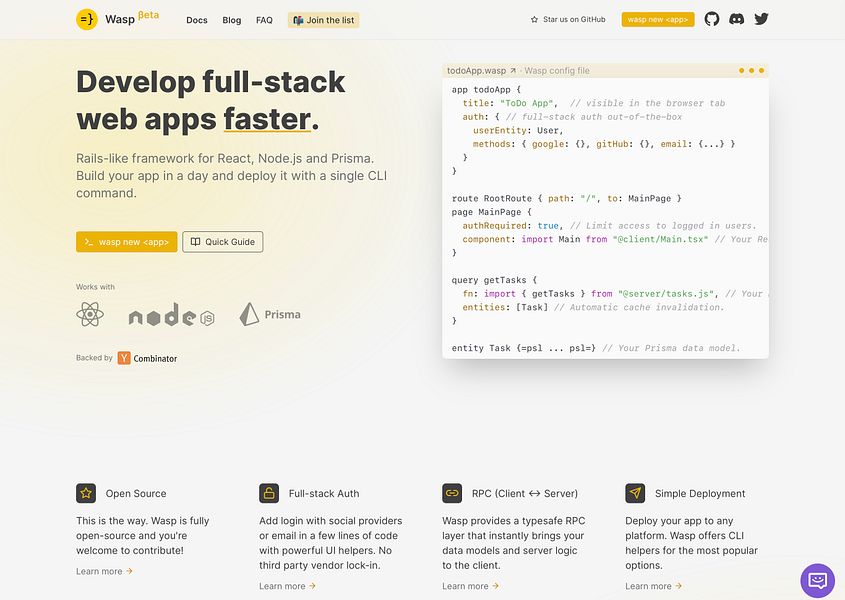The width and height of the screenshot is (845, 600).
Task: Click Learn more under Open Source
Action: tap(104, 571)
